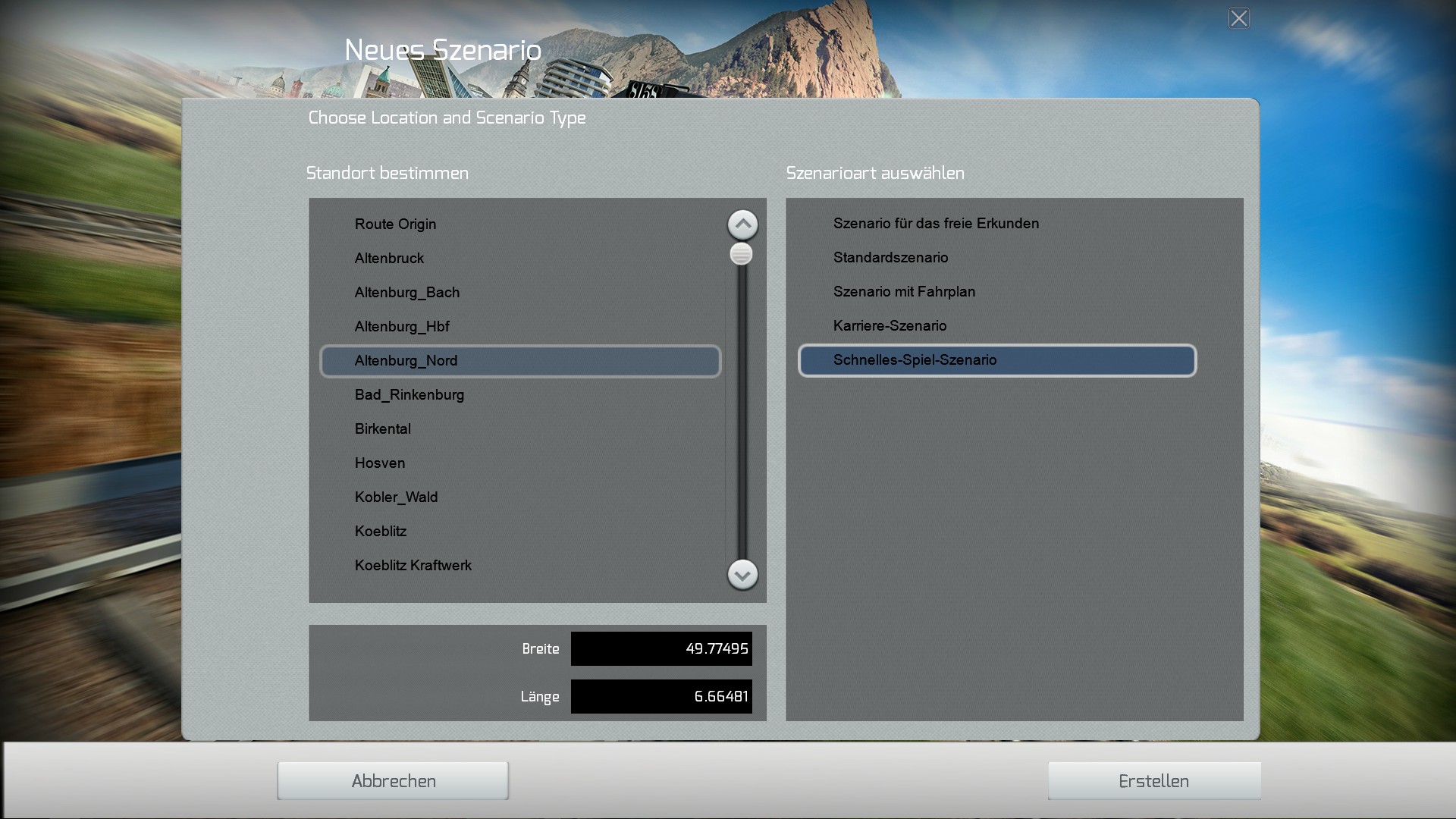The image size is (1456, 819).
Task: Click the Breite latitude input field
Action: click(x=661, y=649)
